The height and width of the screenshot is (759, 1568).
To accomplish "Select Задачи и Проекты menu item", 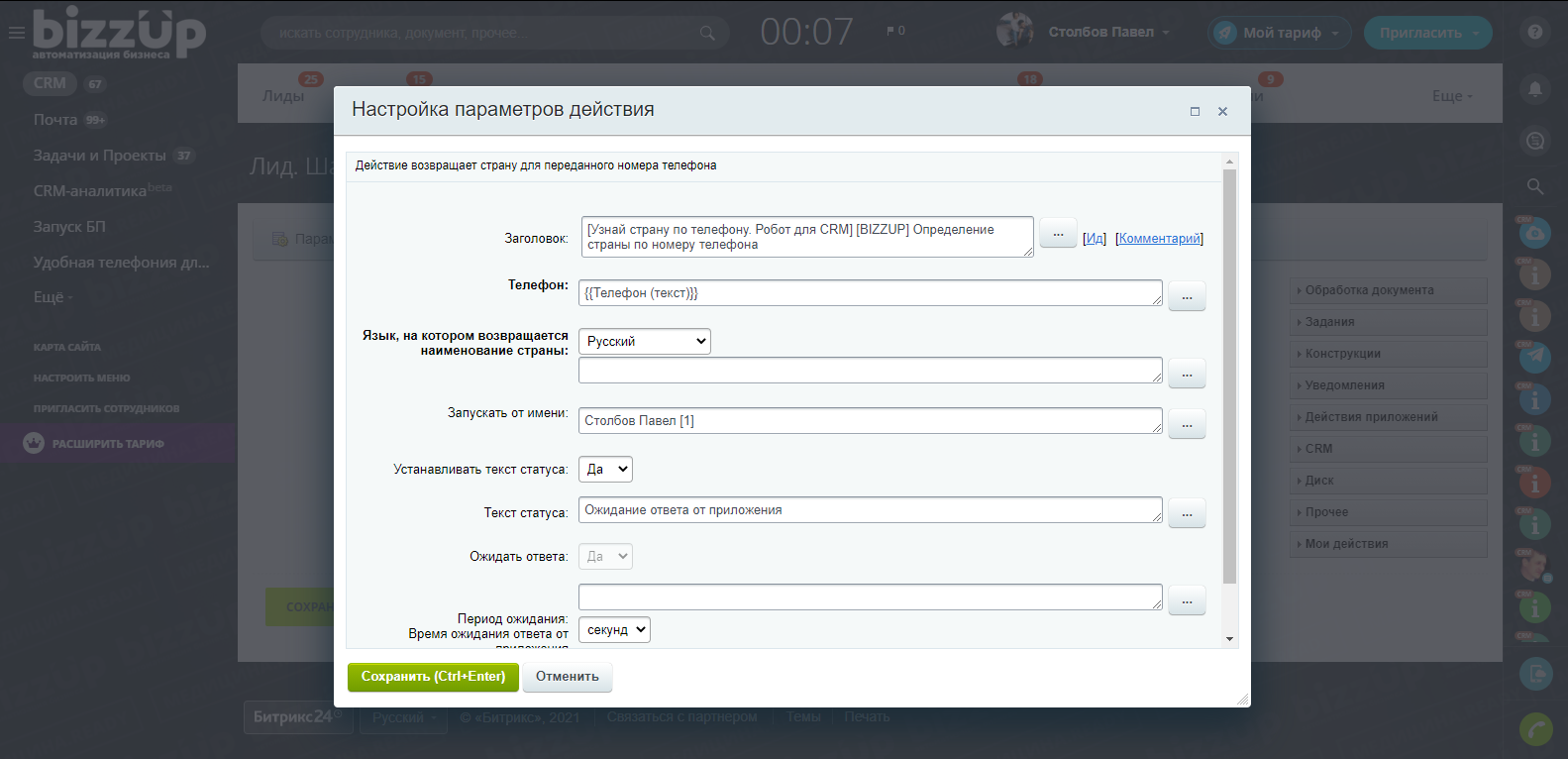I will coord(99,156).
